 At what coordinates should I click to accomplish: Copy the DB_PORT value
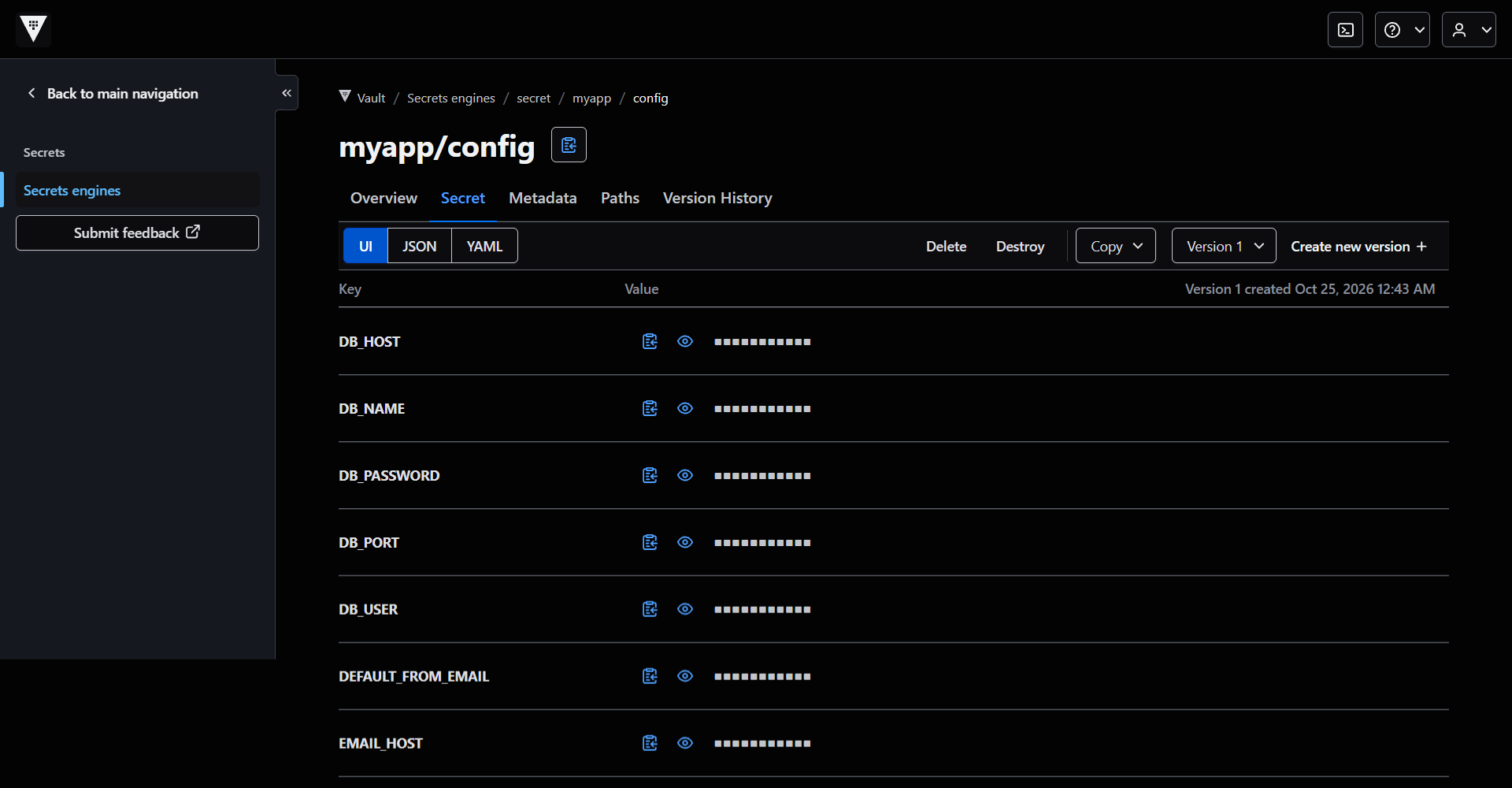coord(650,542)
